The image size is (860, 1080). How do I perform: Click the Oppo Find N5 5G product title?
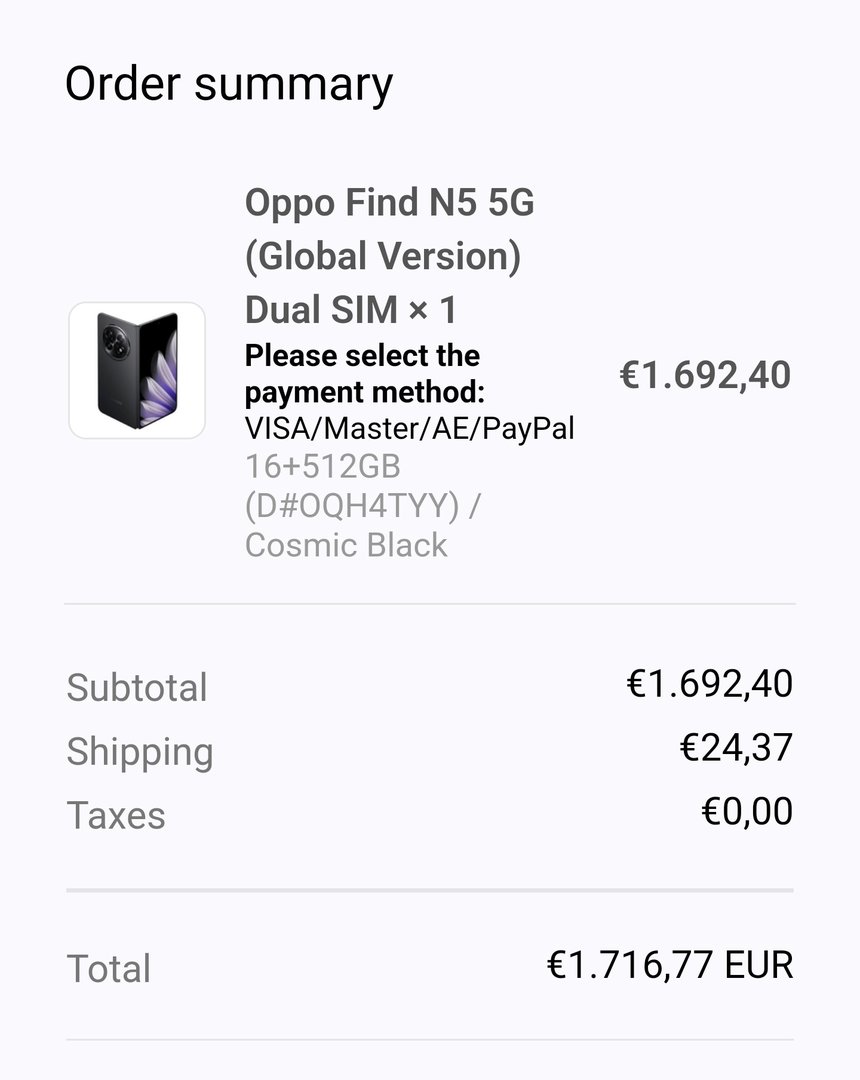[x=390, y=203]
